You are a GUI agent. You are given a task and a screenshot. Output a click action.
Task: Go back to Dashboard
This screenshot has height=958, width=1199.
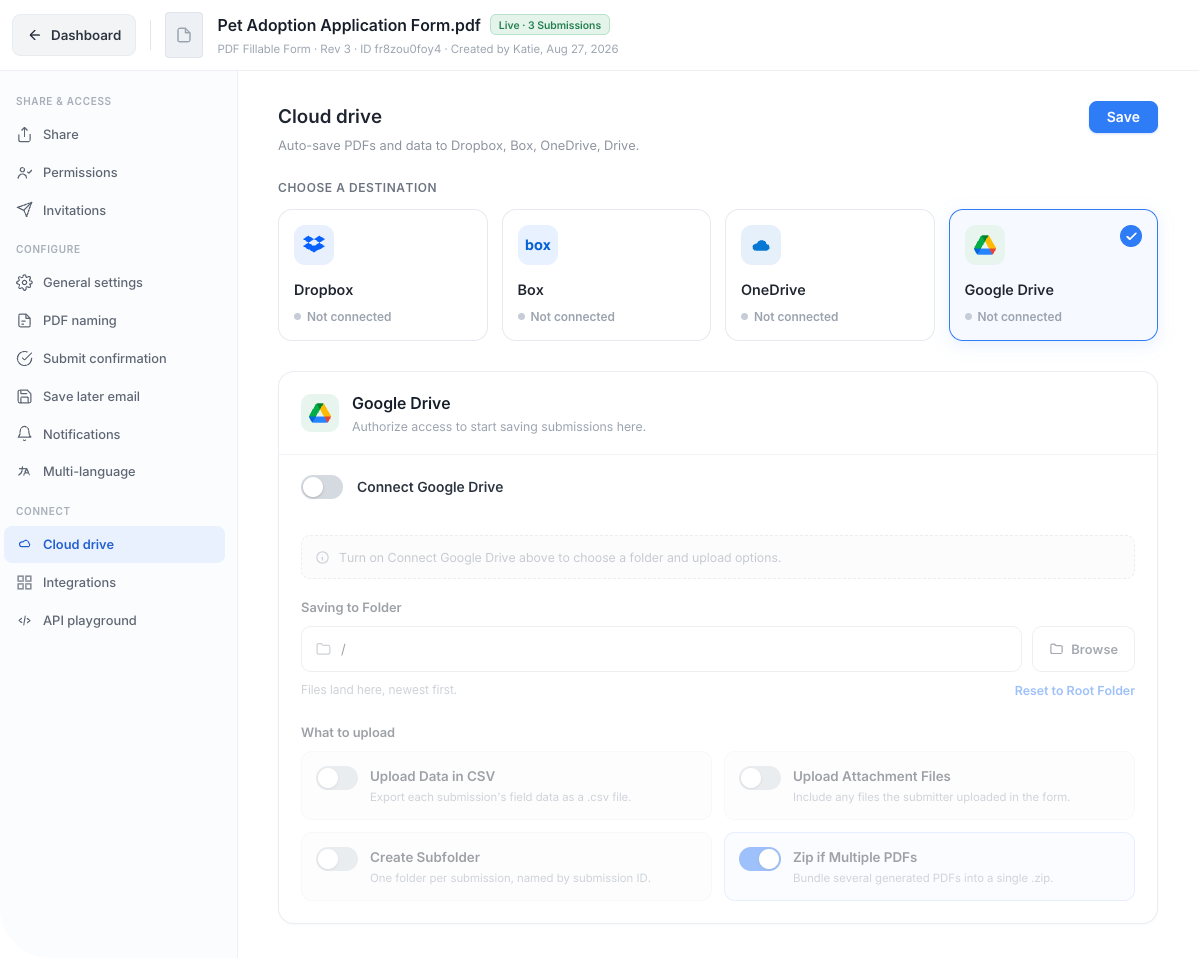(x=74, y=35)
